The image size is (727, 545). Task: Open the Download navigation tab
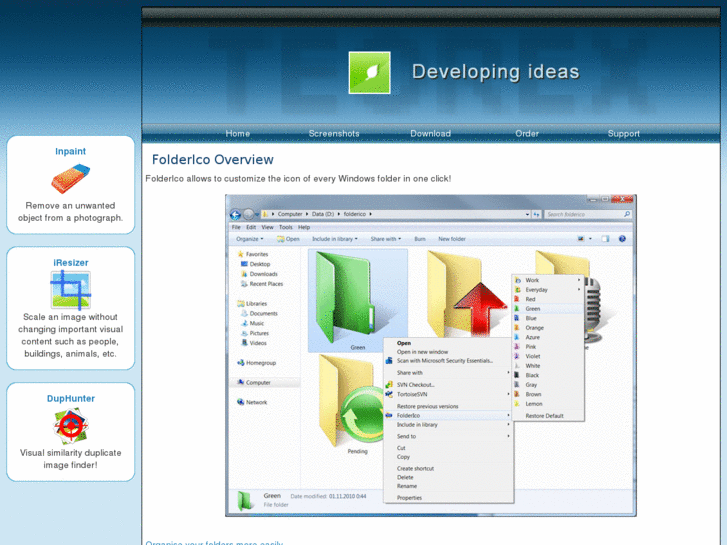[430, 134]
